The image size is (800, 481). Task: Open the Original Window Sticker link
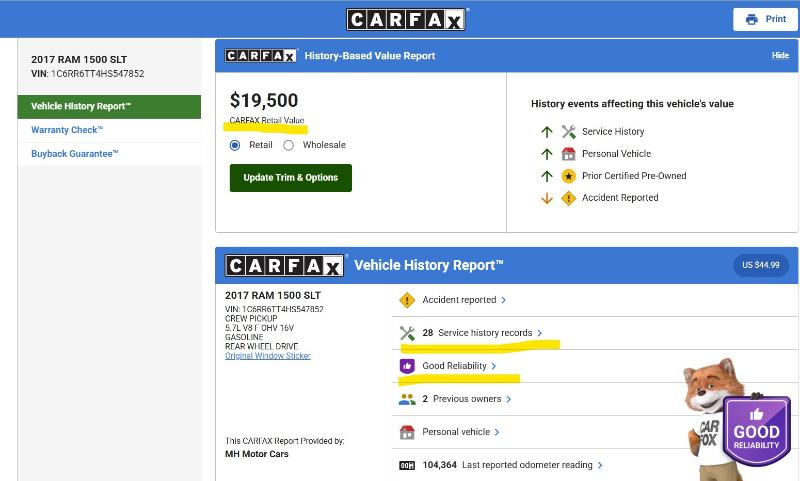267,356
